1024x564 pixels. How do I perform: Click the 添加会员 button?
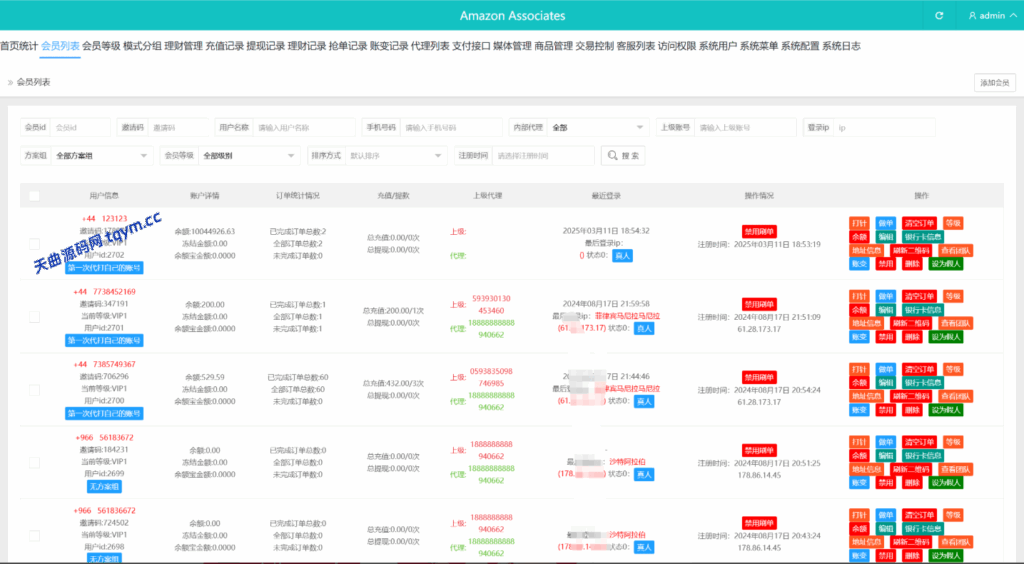tap(995, 82)
